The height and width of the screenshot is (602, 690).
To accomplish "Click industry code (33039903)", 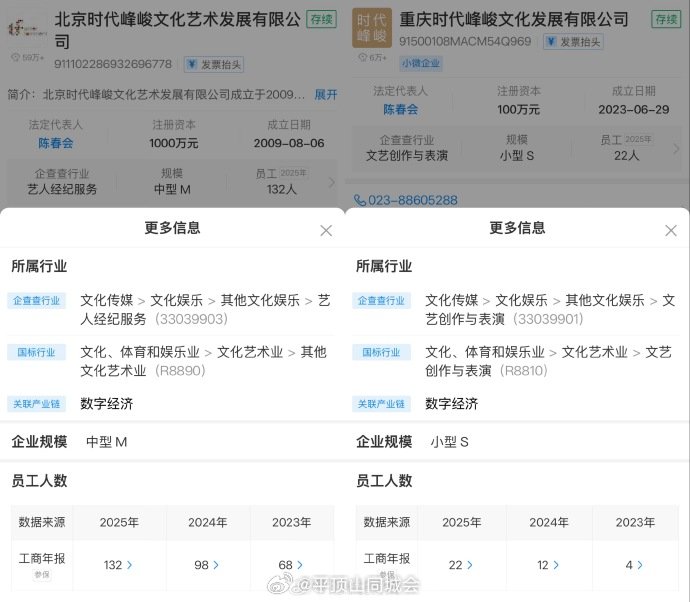I will click(191, 319).
